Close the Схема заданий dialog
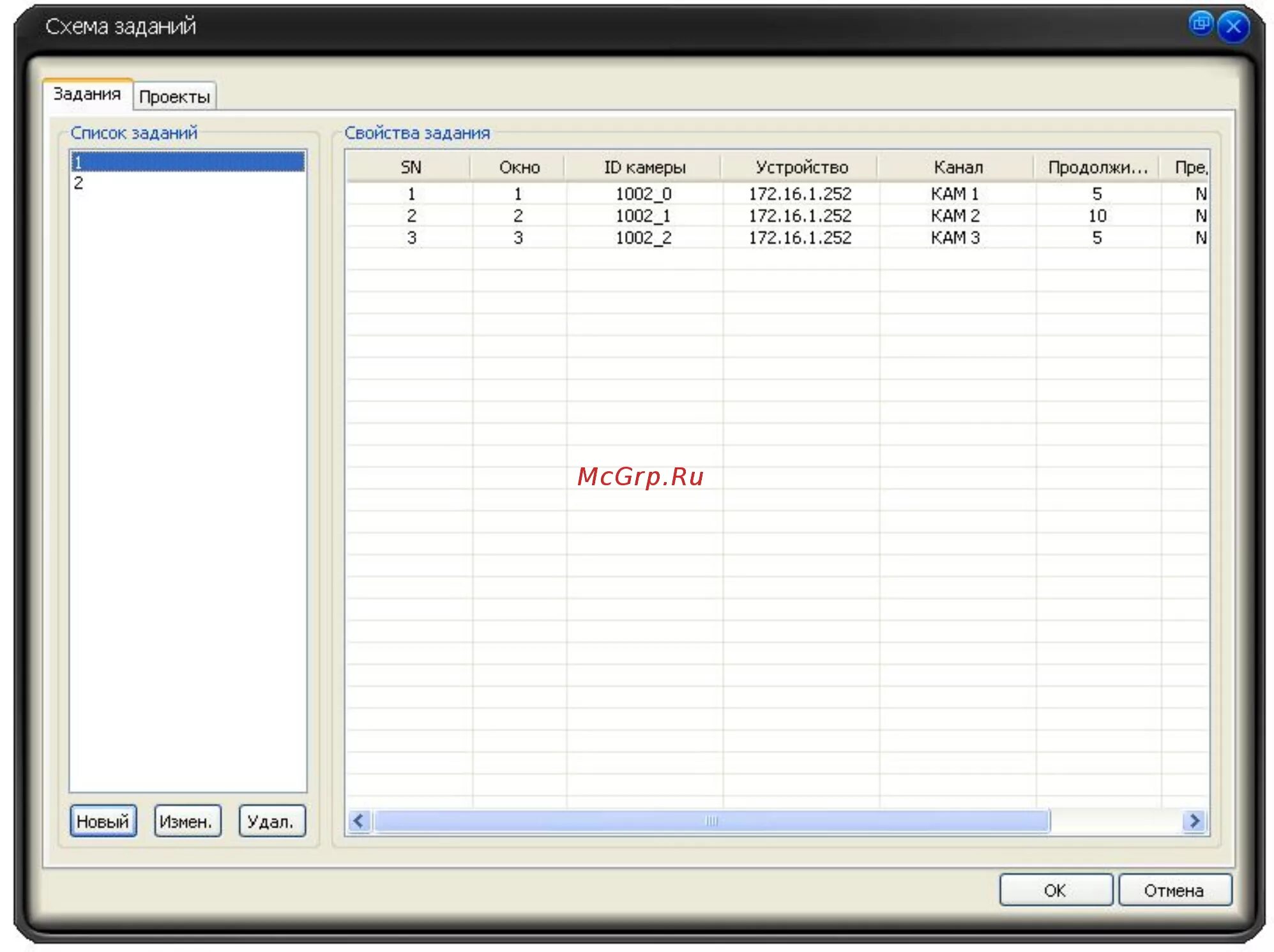 click(1233, 27)
